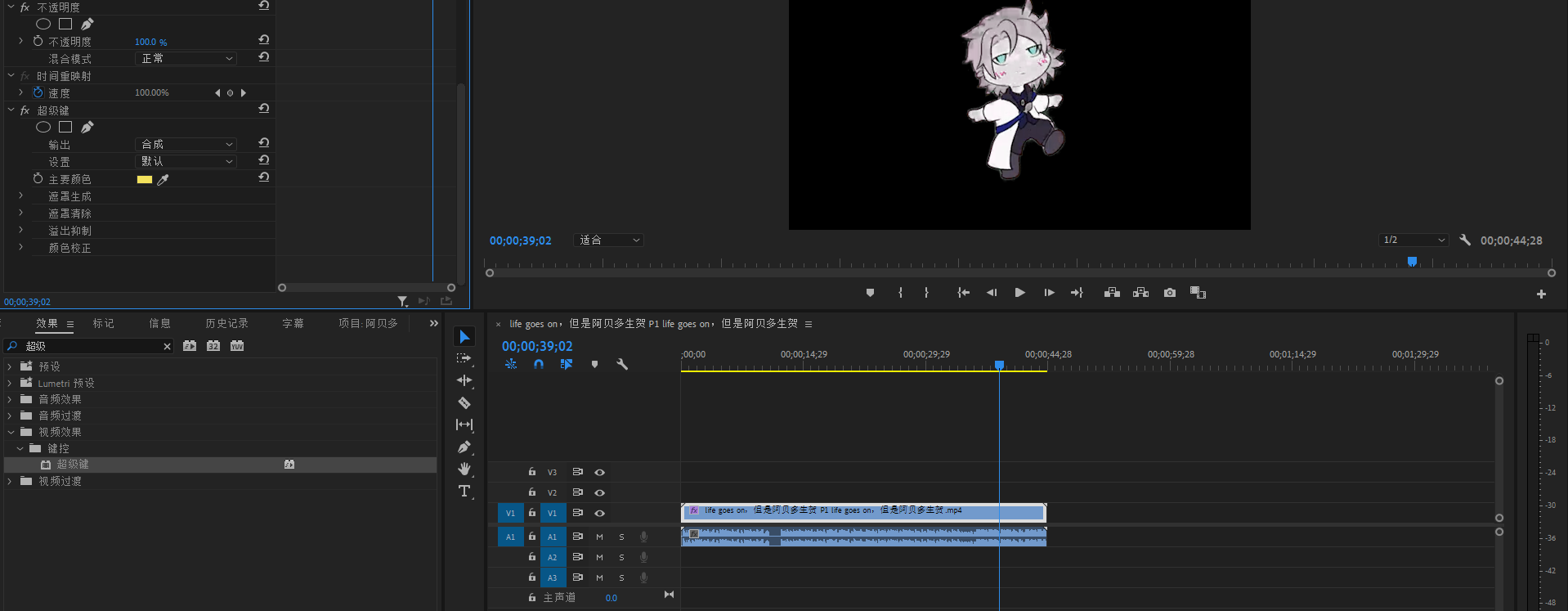The width and height of the screenshot is (1568, 611).
Task: Filter by accelerated effects icon
Action: (x=190, y=346)
